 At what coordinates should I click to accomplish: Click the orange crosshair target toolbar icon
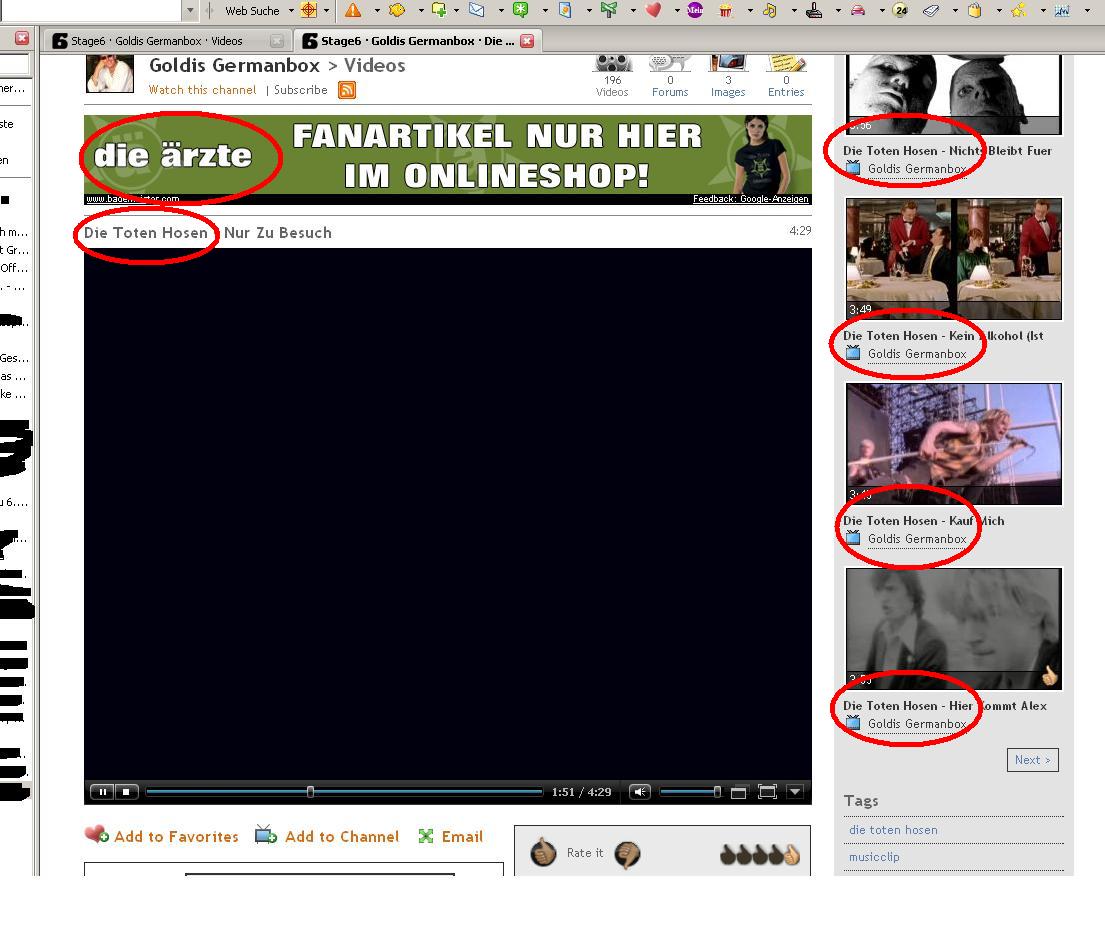309,10
